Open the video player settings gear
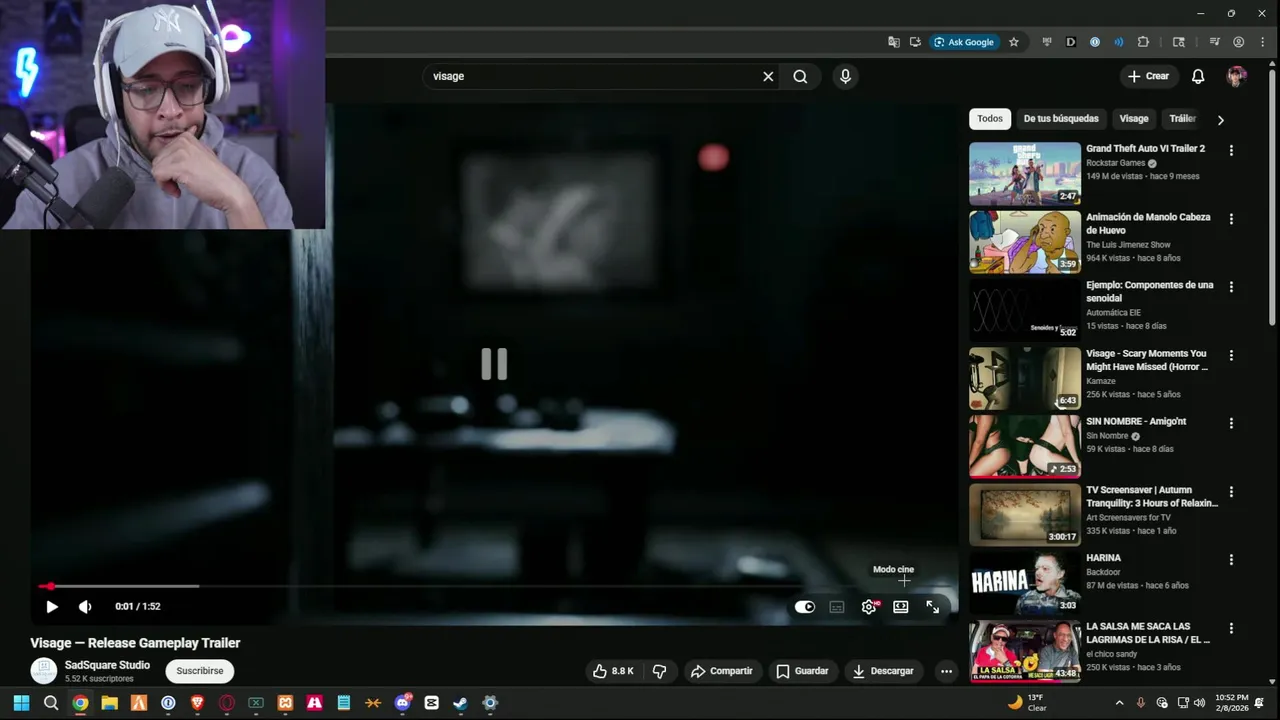The image size is (1280, 720). tap(869, 607)
